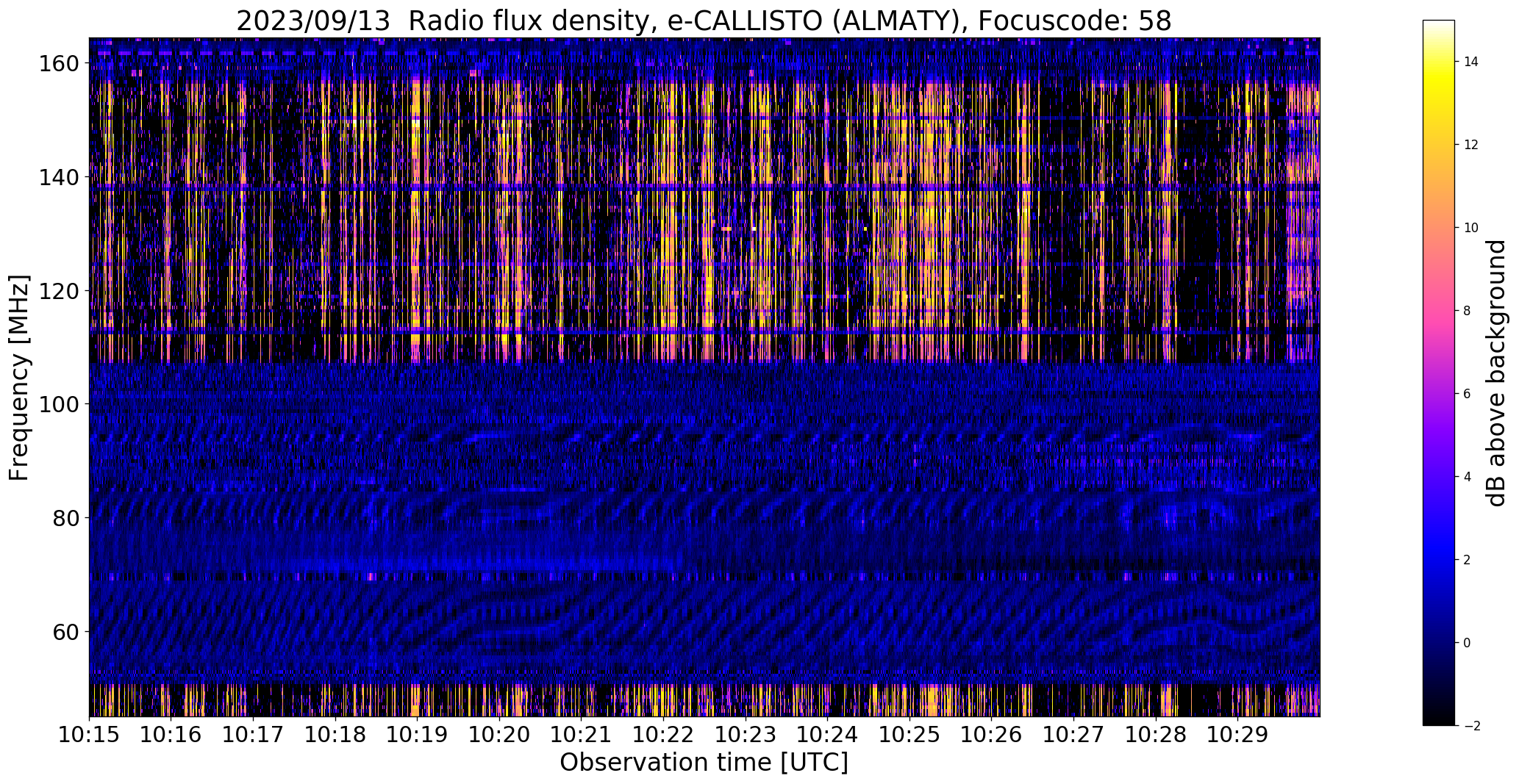Click the 10:15 time tick label
The width and height of the screenshot is (1519, 784).
89,736
